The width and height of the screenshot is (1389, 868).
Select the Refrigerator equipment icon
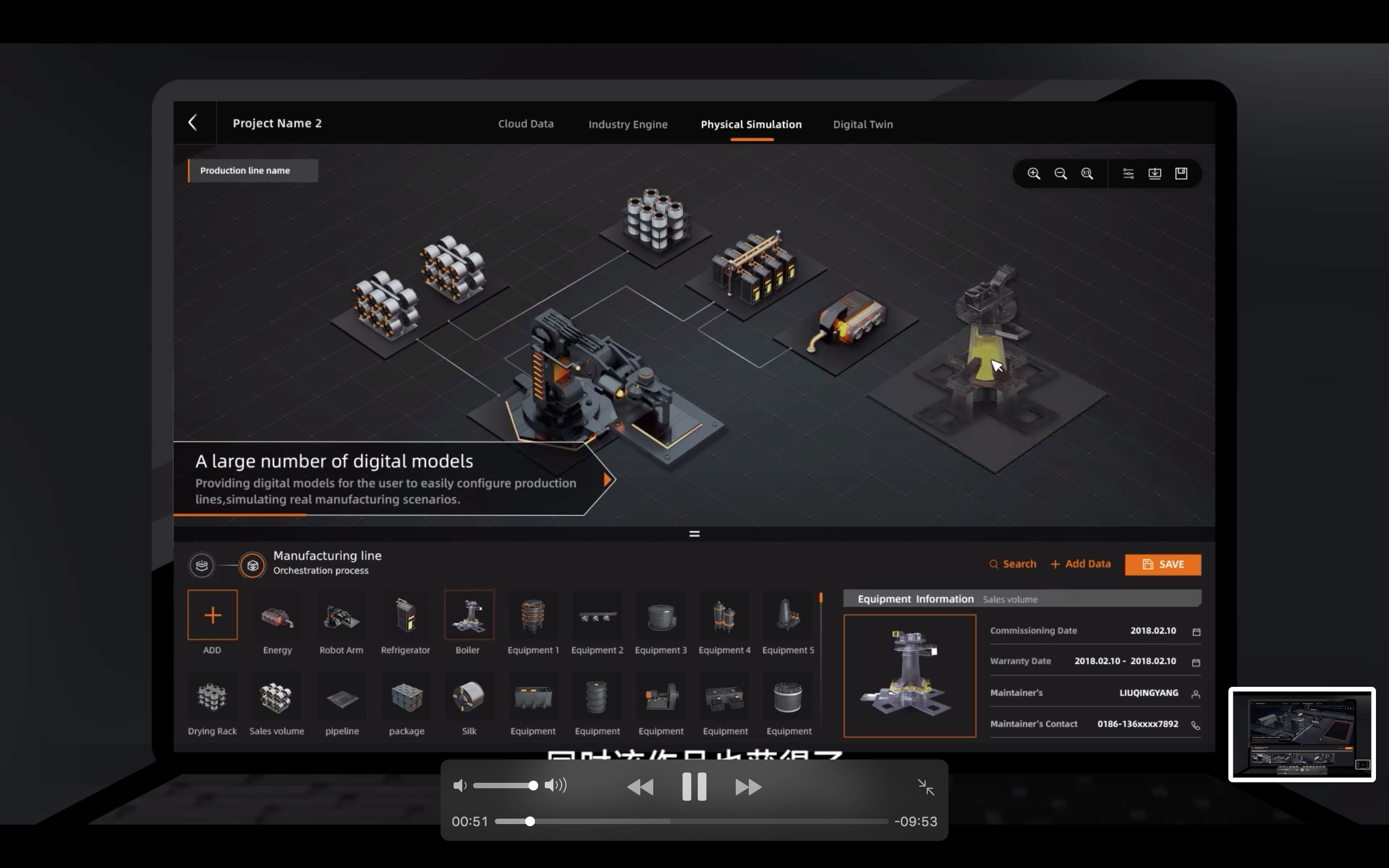coord(406,615)
